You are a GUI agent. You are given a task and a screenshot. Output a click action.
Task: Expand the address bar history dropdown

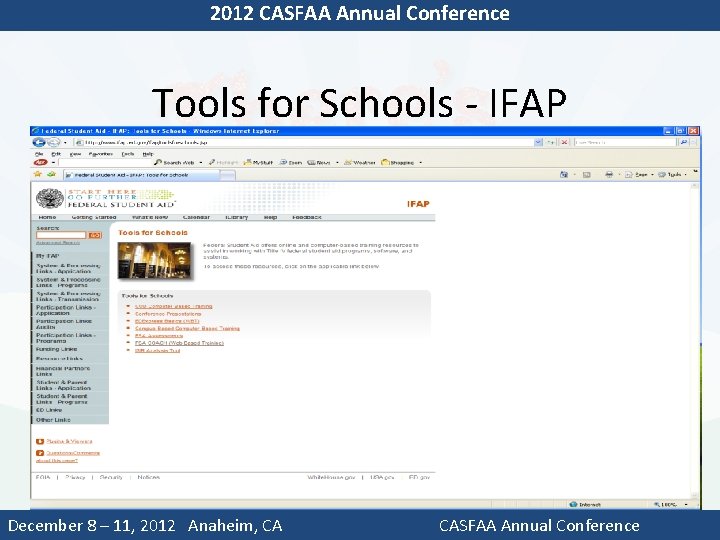pyautogui.click(x=538, y=142)
